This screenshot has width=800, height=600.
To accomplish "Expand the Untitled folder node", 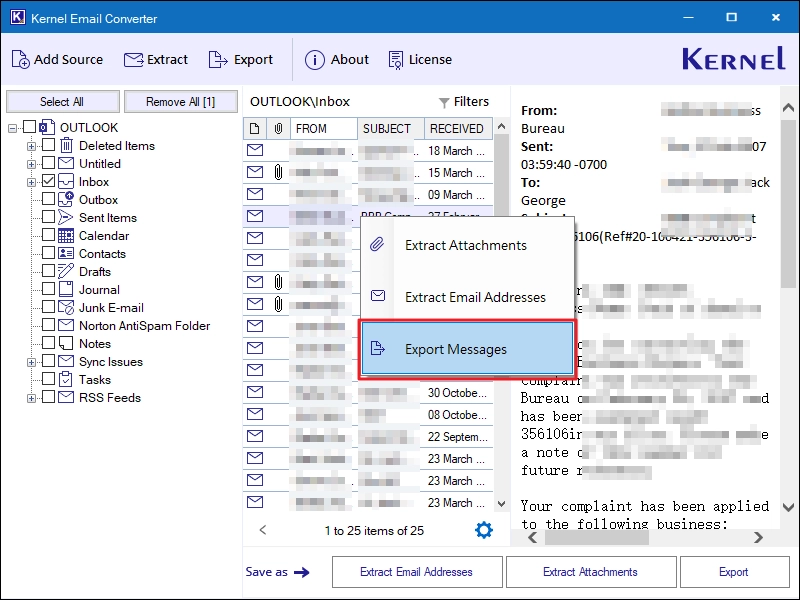I will click(31, 164).
